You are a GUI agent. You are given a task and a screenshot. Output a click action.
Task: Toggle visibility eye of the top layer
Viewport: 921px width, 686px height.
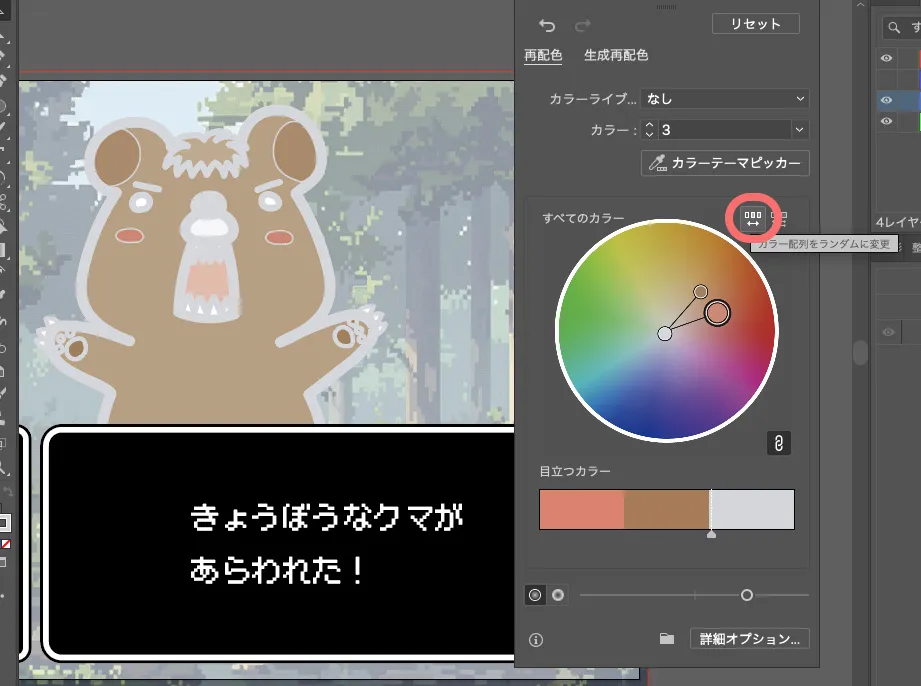(x=886, y=59)
